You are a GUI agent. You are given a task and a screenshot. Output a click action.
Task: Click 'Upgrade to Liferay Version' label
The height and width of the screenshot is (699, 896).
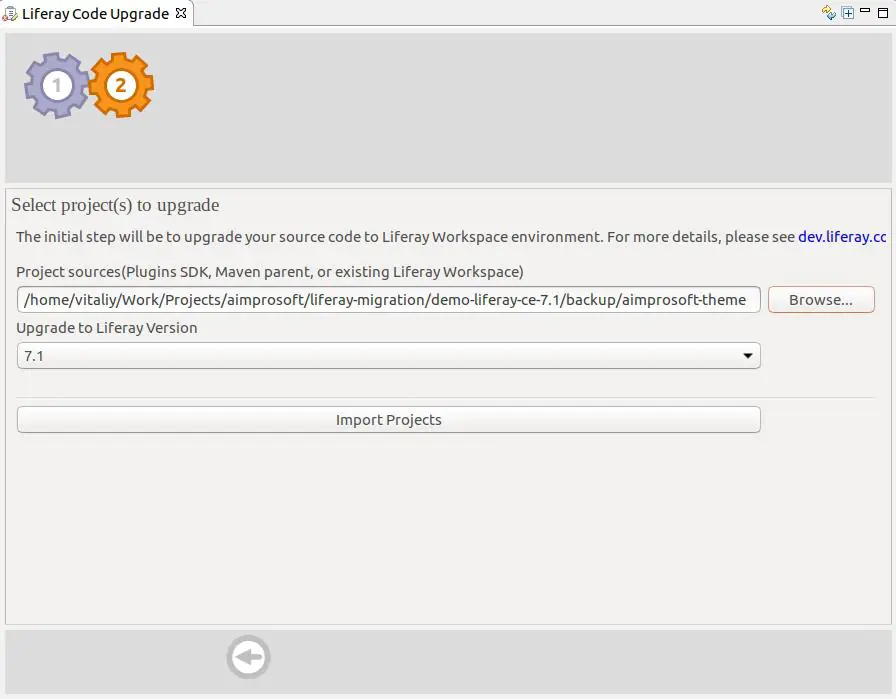[x=107, y=328]
